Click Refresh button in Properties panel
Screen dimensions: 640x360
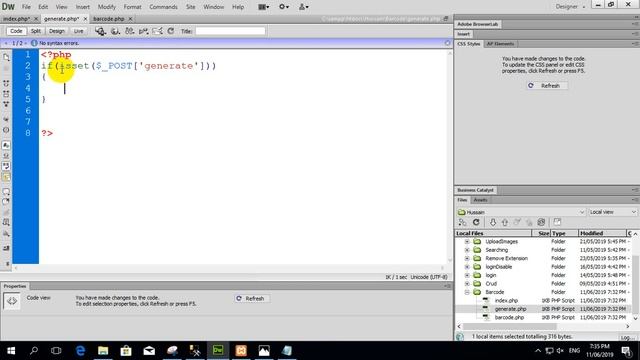[x=251, y=298]
